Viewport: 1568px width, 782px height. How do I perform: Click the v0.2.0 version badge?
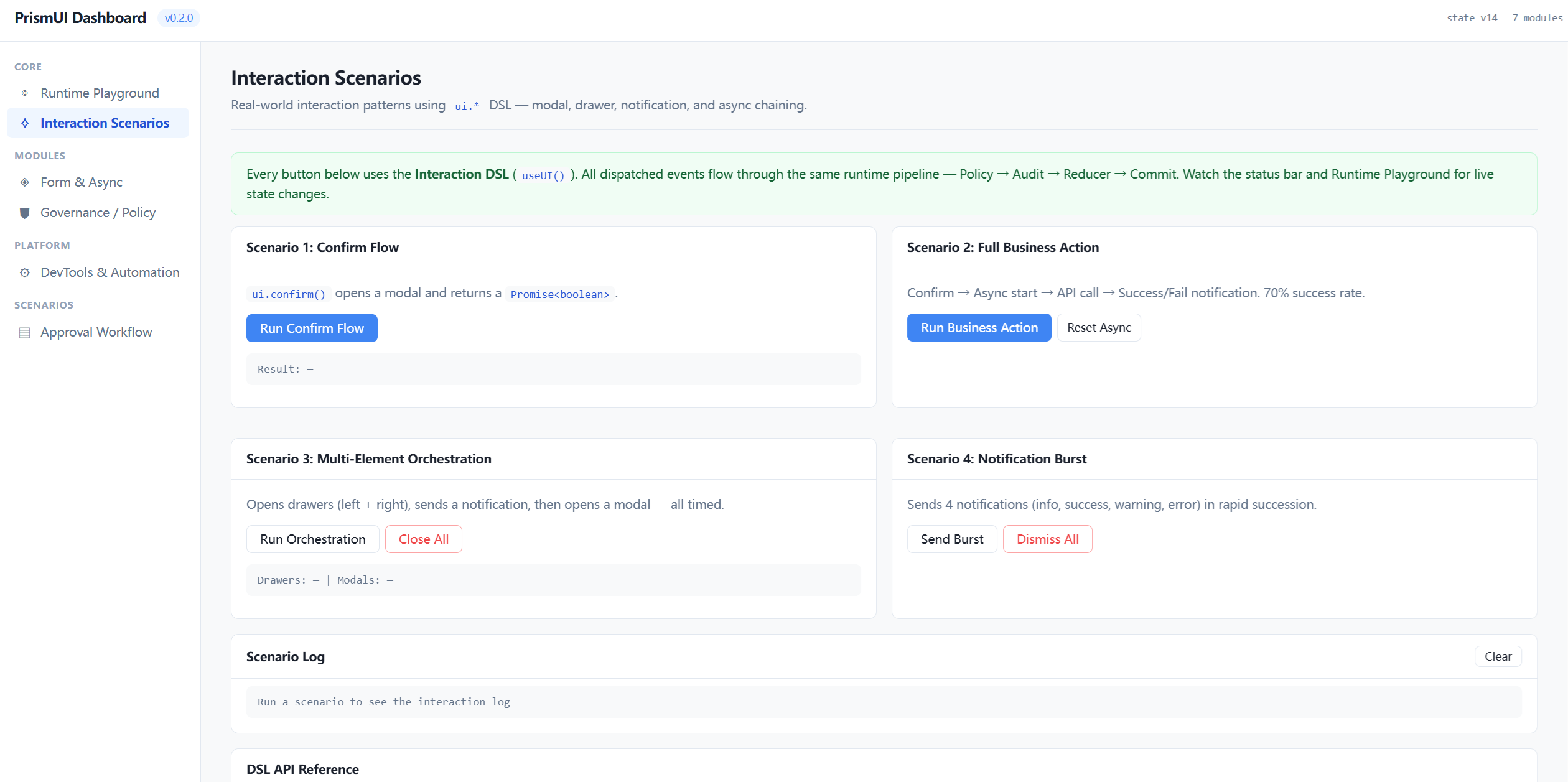click(x=179, y=17)
